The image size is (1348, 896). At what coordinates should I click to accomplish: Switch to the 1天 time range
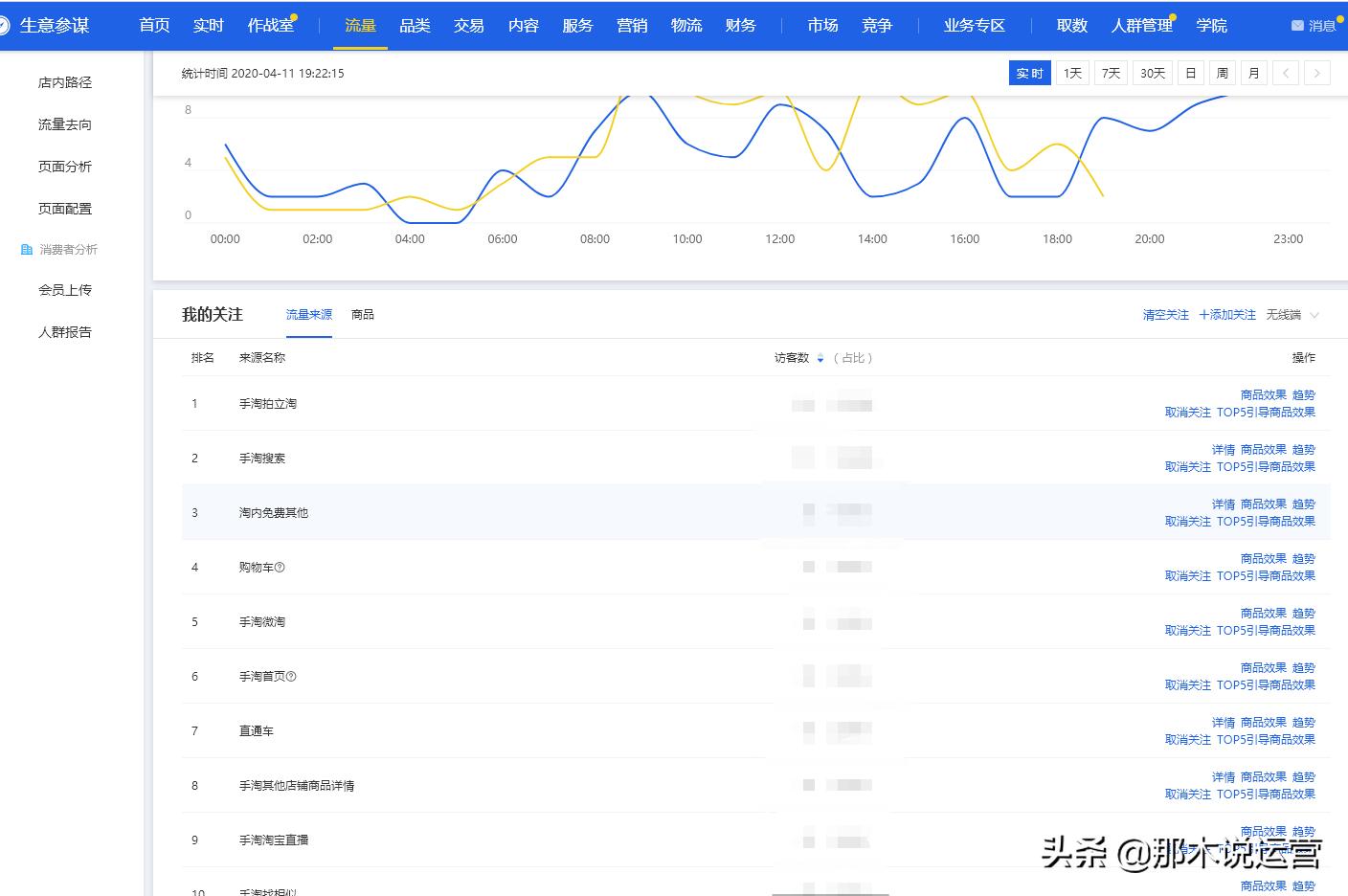[1071, 73]
